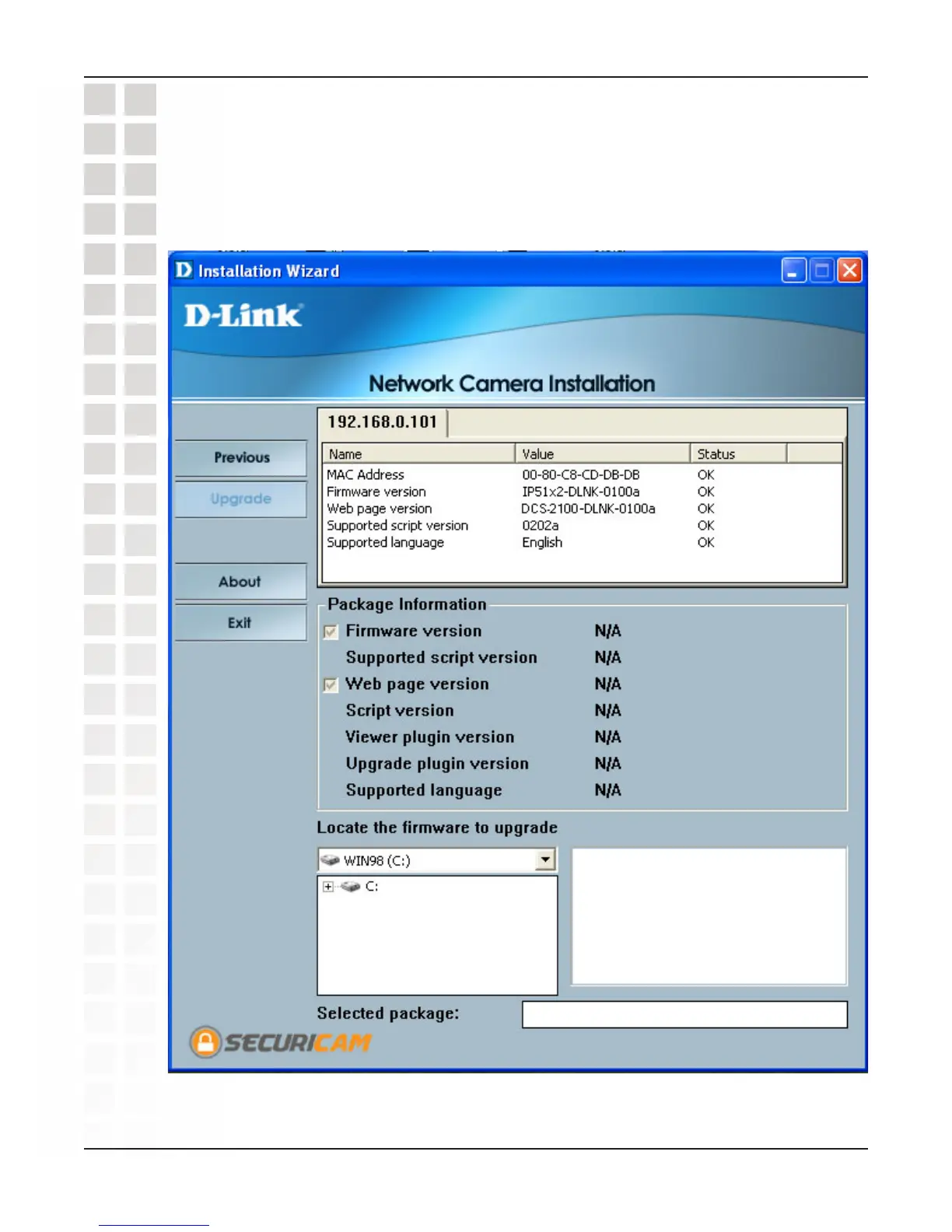The height and width of the screenshot is (1232, 952).
Task: Click the value 00-80-C8-CD-DB-DB
Action: [581, 474]
